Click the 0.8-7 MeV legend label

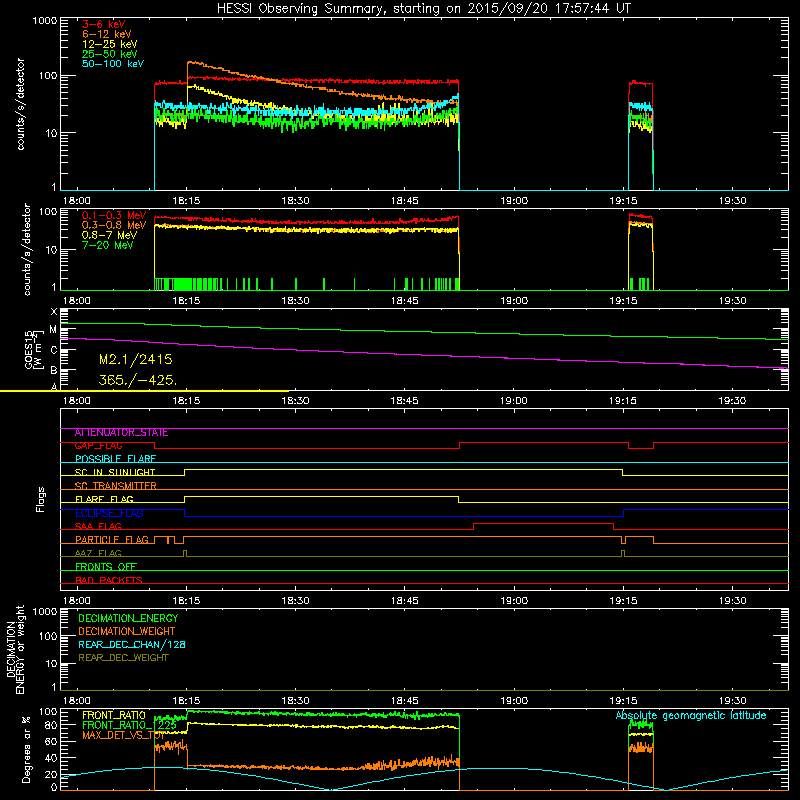tap(109, 235)
